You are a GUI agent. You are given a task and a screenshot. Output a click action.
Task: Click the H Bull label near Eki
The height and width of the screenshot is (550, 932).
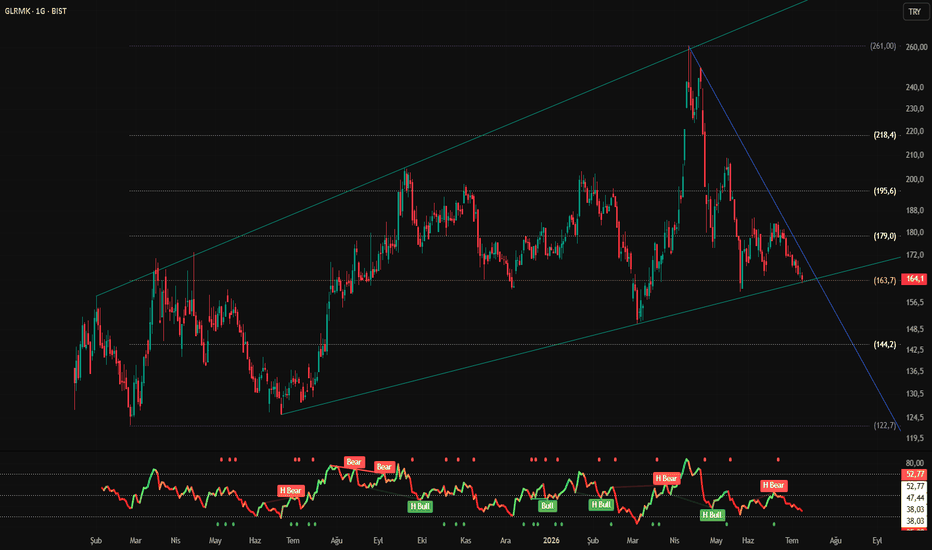[420, 506]
